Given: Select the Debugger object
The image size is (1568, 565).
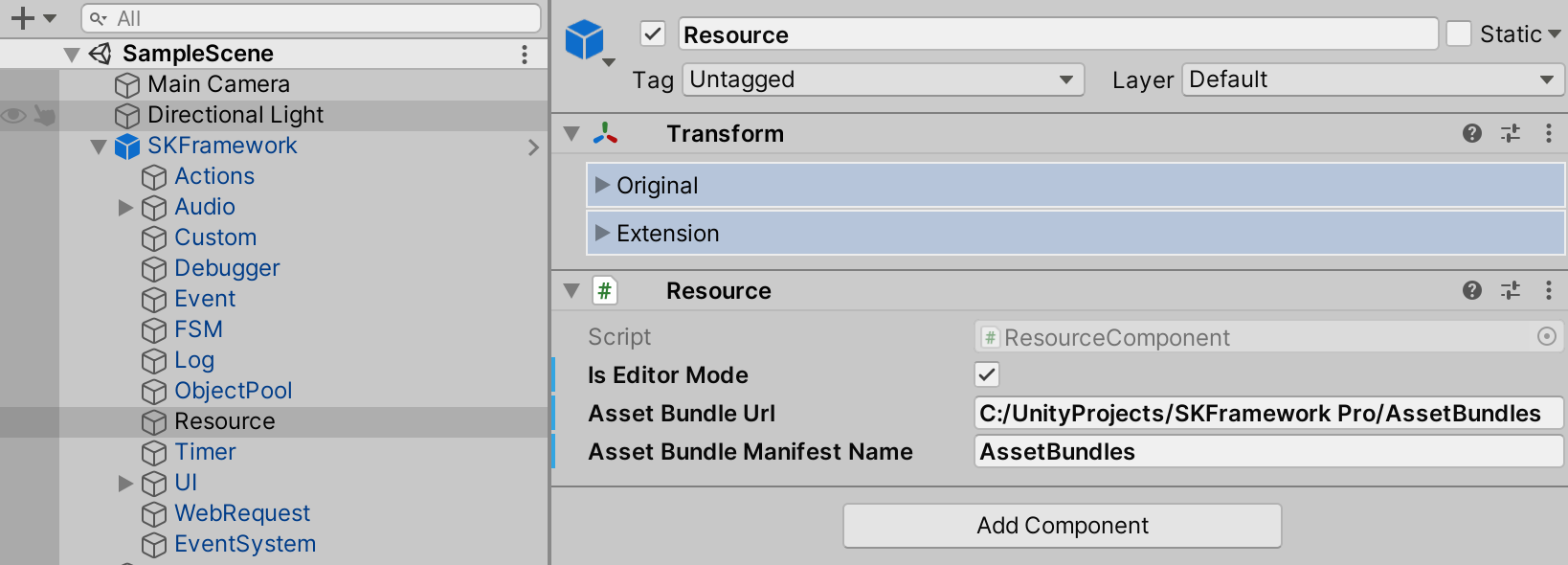Looking at the screenshot, I should click(x=227, y=268).
